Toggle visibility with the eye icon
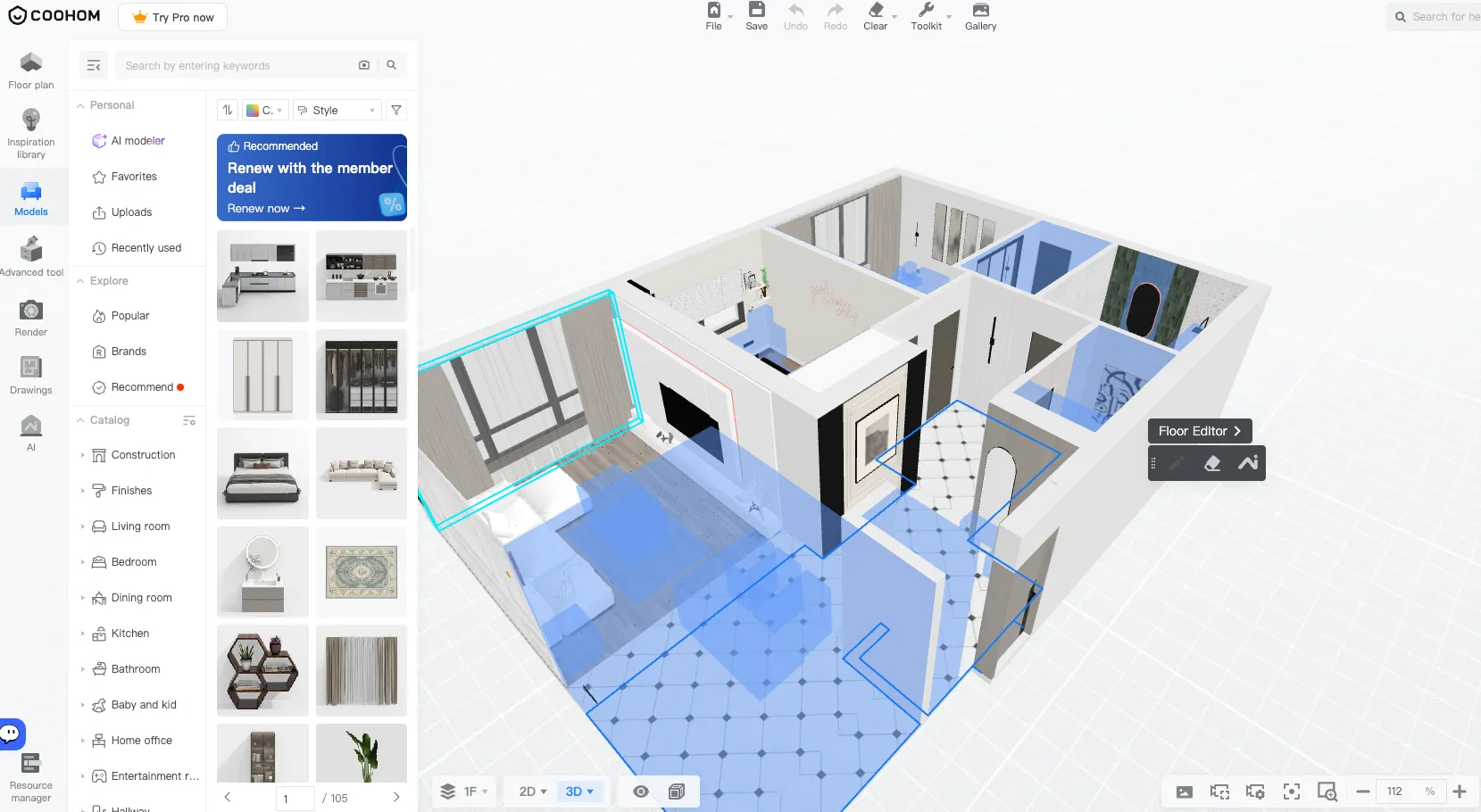Image resolution: width=1481 pixels, height=812 pixels. [641, 791]
